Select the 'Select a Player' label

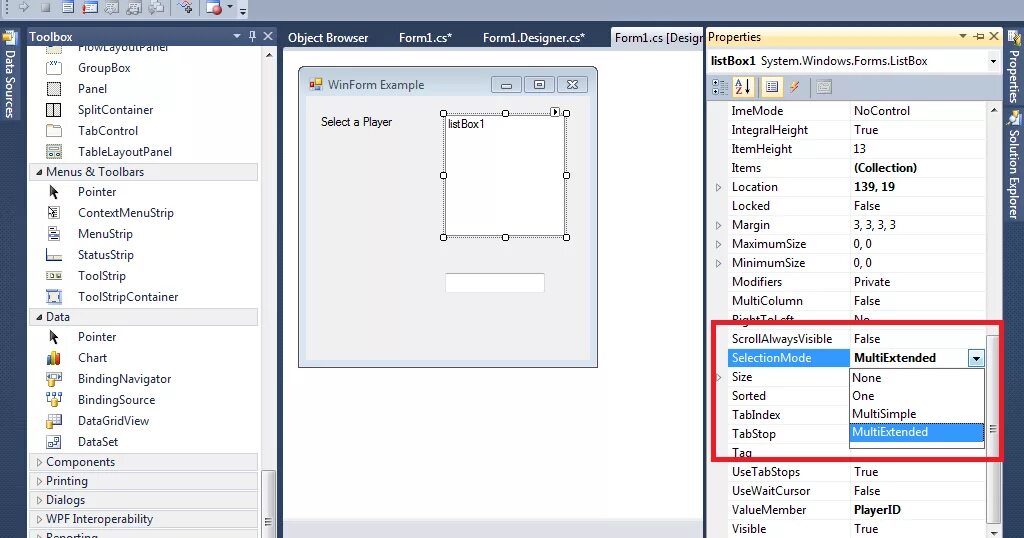[x=356, y=122]
